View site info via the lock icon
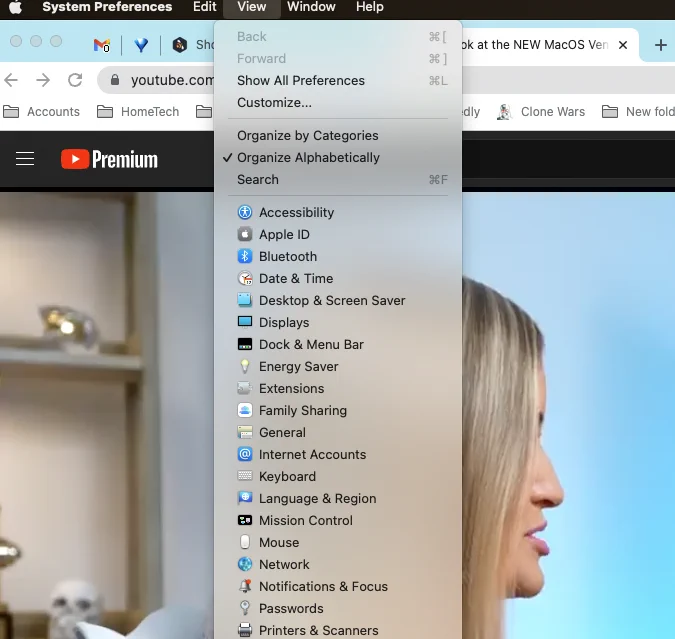 point(115,80)
